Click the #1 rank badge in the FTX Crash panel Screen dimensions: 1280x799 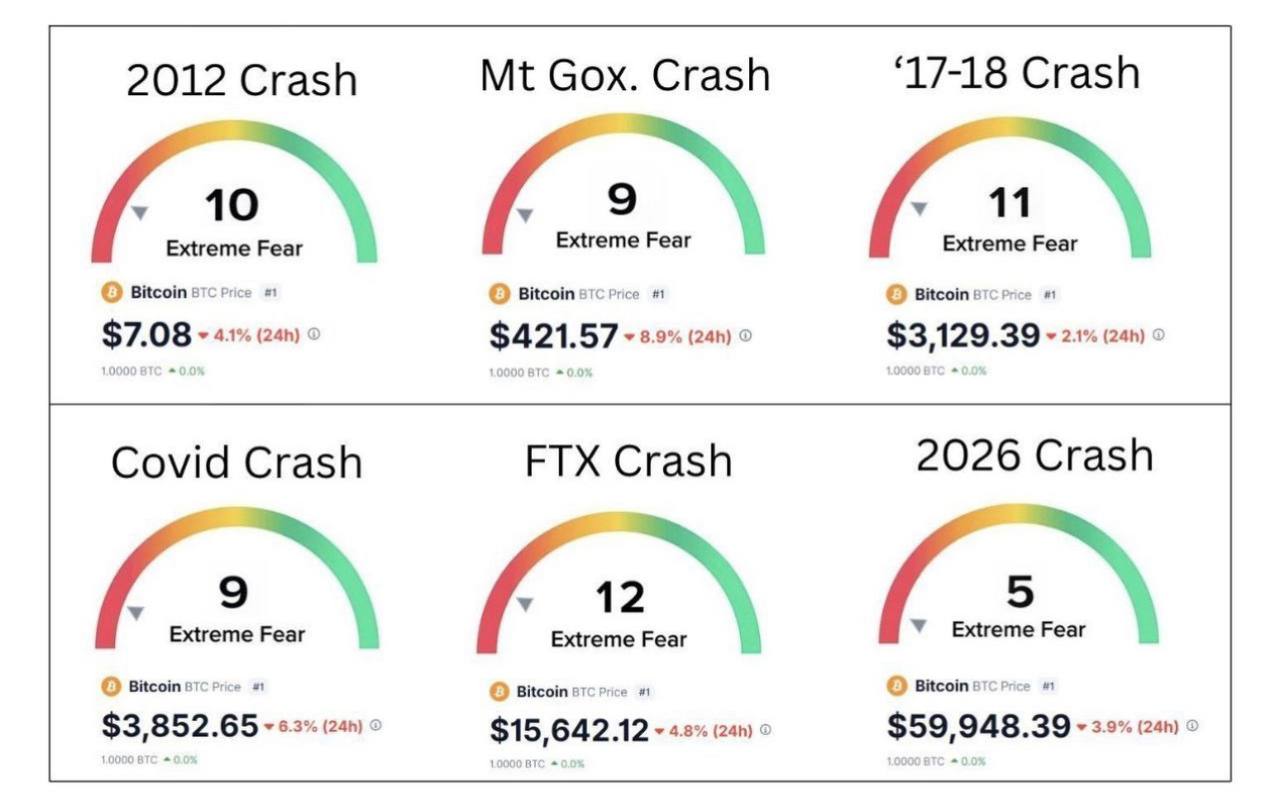click(x=644, y=692)
